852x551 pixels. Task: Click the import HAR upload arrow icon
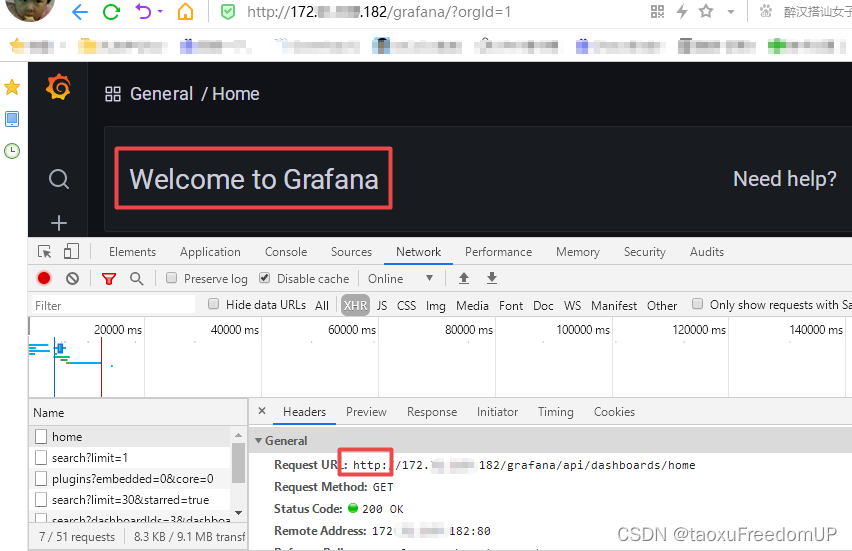click(463, 278)
